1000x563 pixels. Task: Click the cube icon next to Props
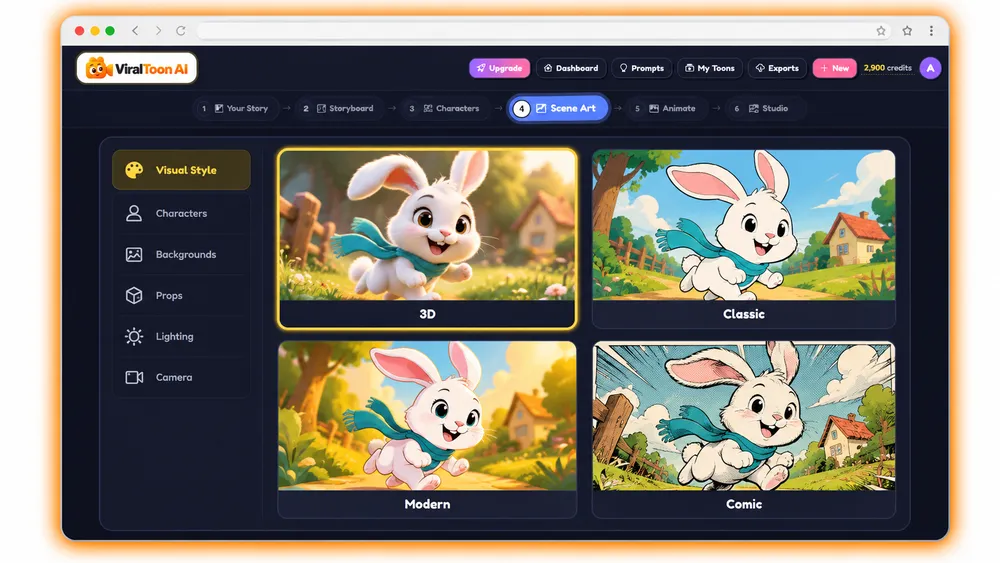click(x=134, y=295)
